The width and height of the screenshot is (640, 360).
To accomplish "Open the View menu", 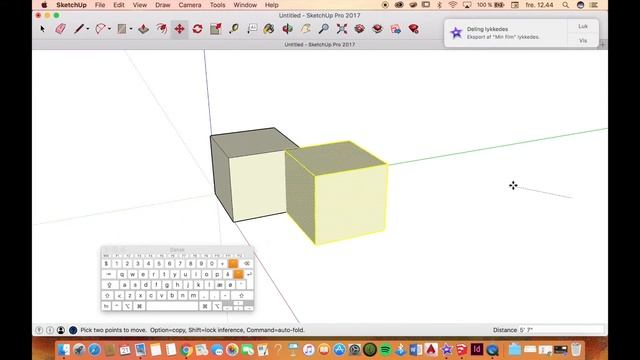I will point(140,5).
